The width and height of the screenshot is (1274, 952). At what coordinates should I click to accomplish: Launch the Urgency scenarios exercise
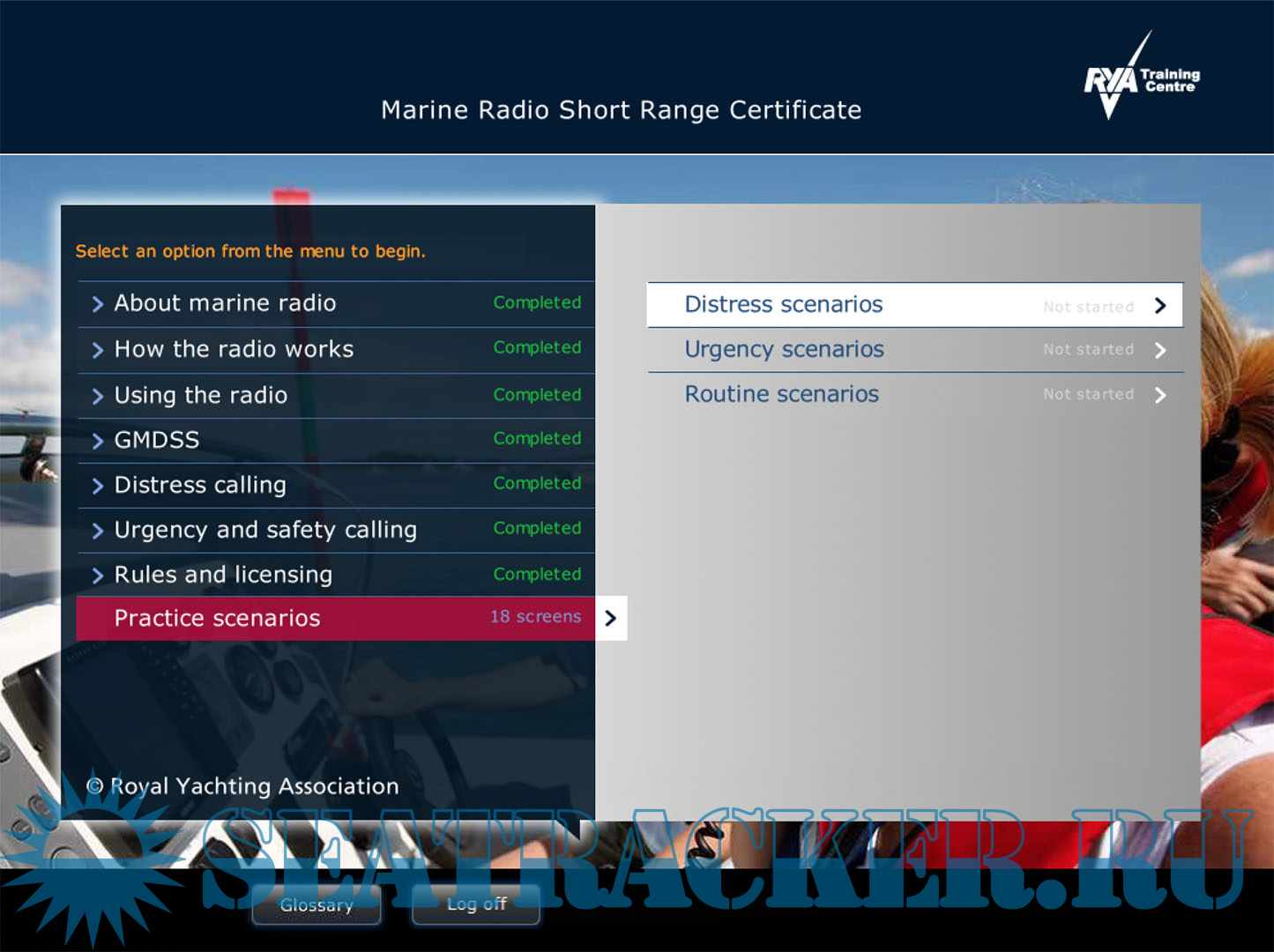point(784,350)
